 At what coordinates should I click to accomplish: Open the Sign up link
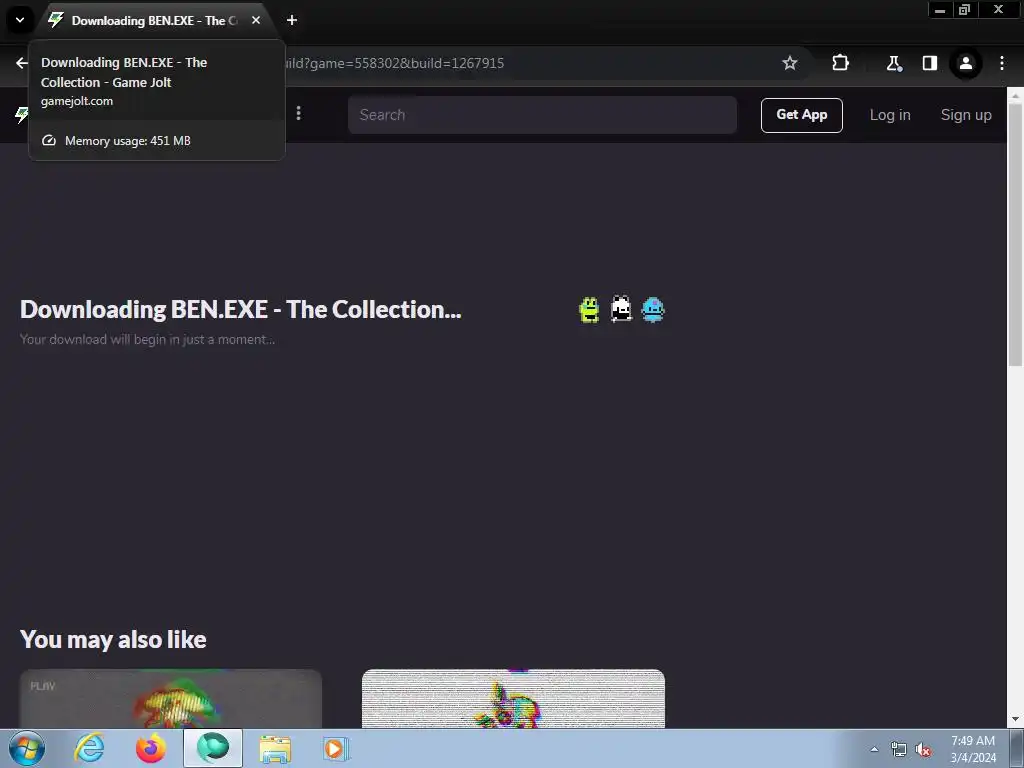pos(966,115)
